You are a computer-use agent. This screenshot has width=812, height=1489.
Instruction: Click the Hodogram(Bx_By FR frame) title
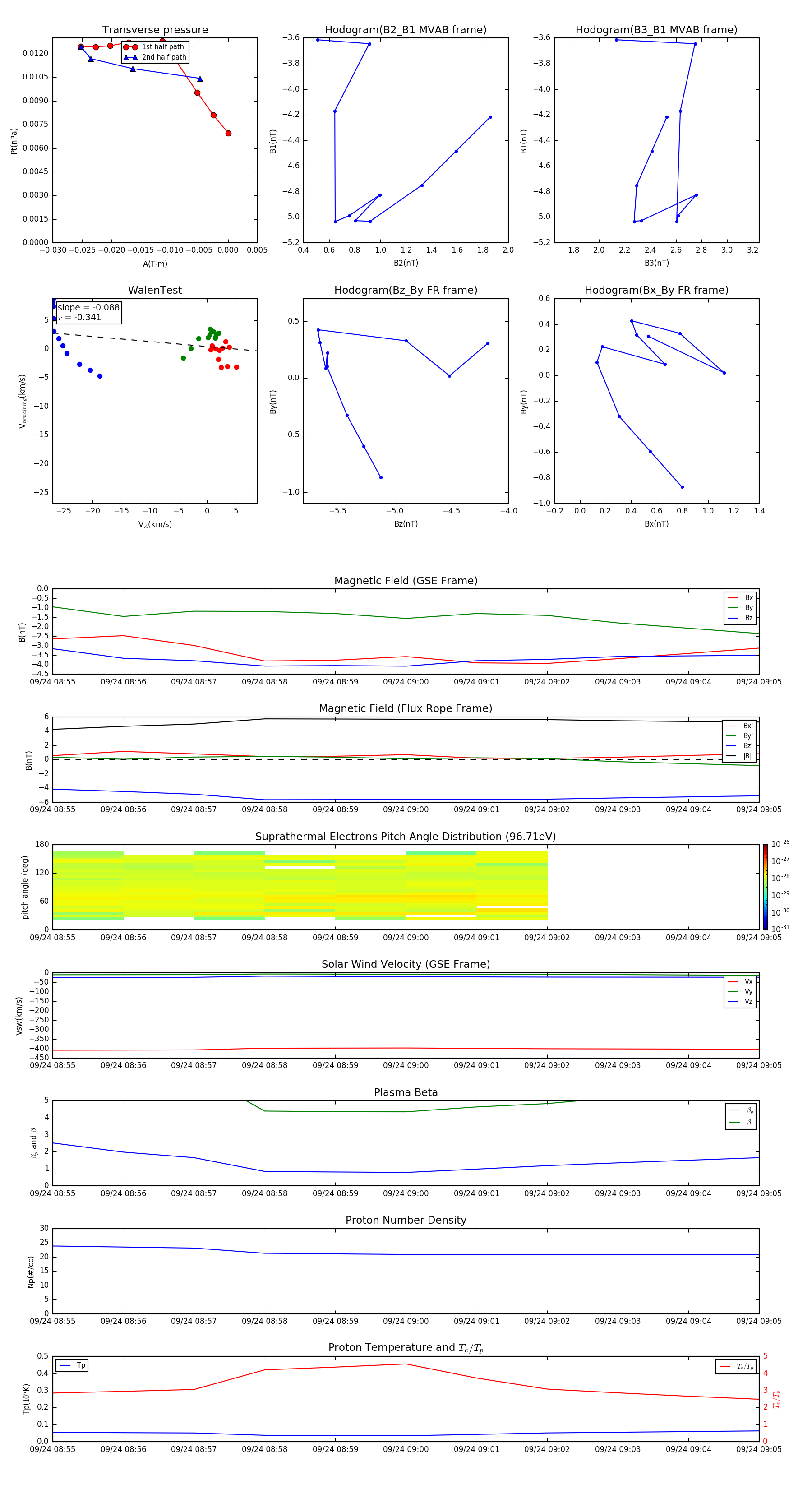656,290
